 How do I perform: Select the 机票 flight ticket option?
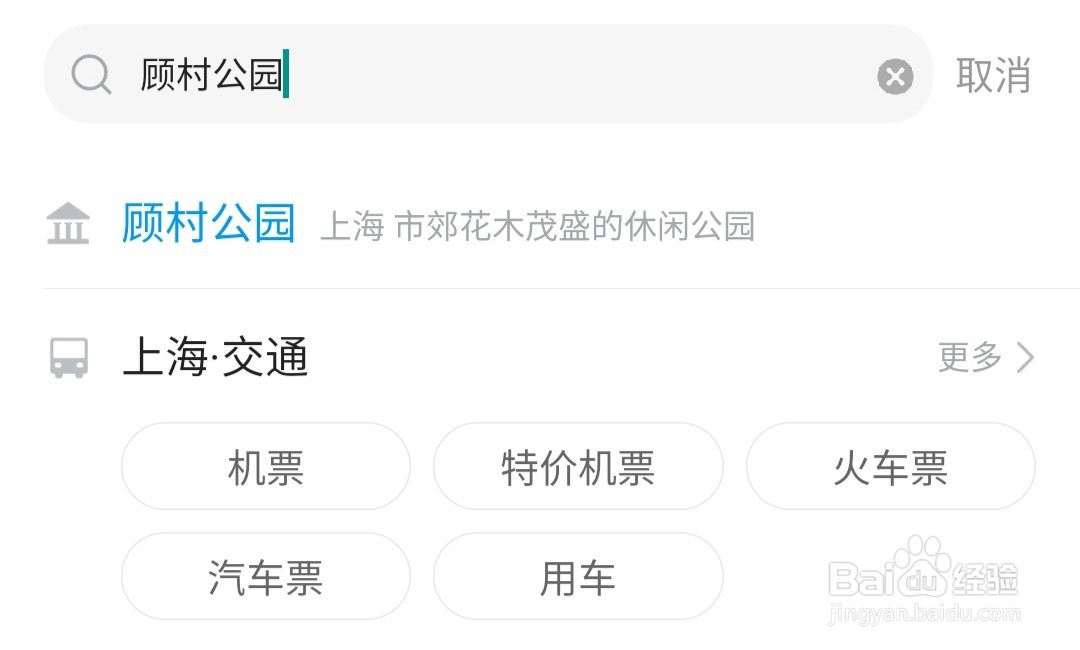pyautogui.click(x=265, y=467)
